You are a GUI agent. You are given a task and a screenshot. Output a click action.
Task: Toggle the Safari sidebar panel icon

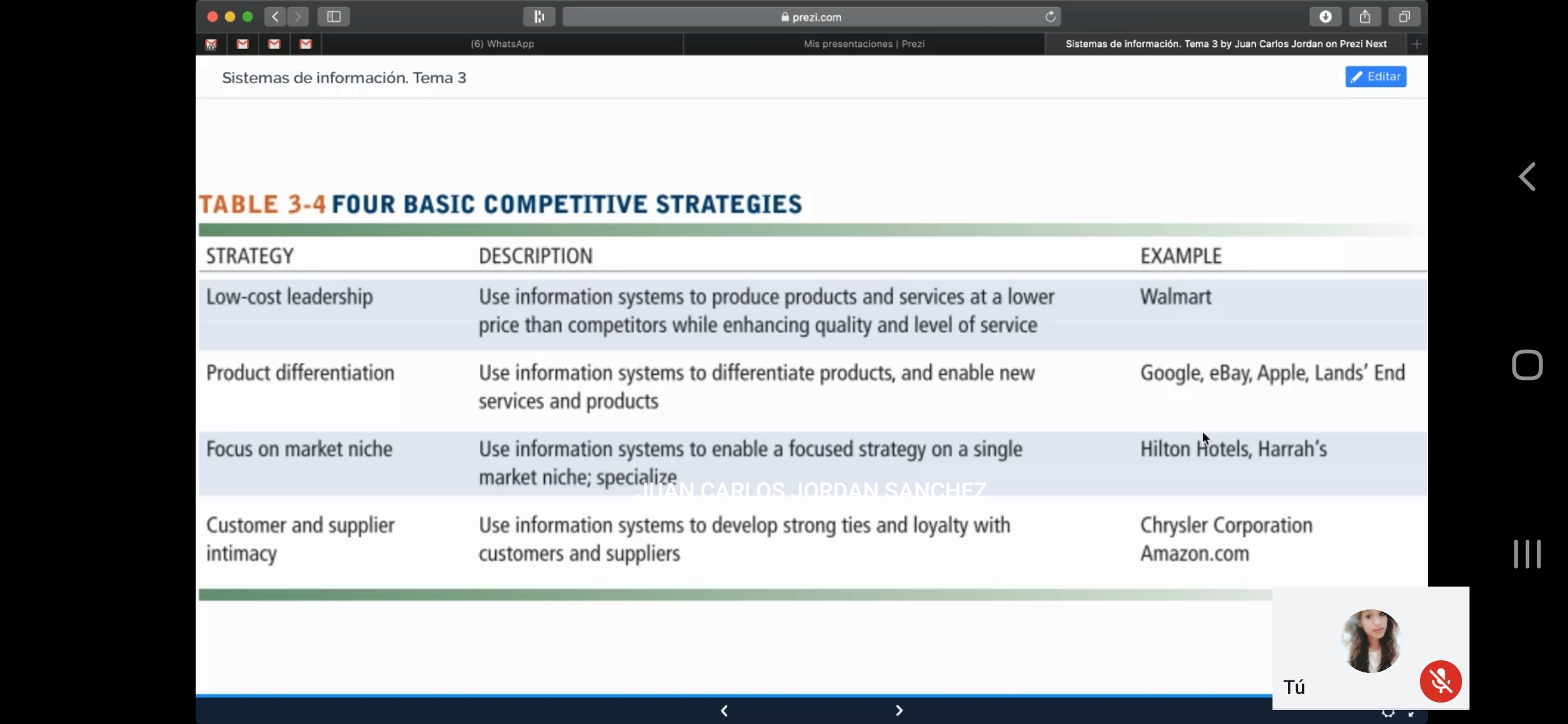(334, 17)
